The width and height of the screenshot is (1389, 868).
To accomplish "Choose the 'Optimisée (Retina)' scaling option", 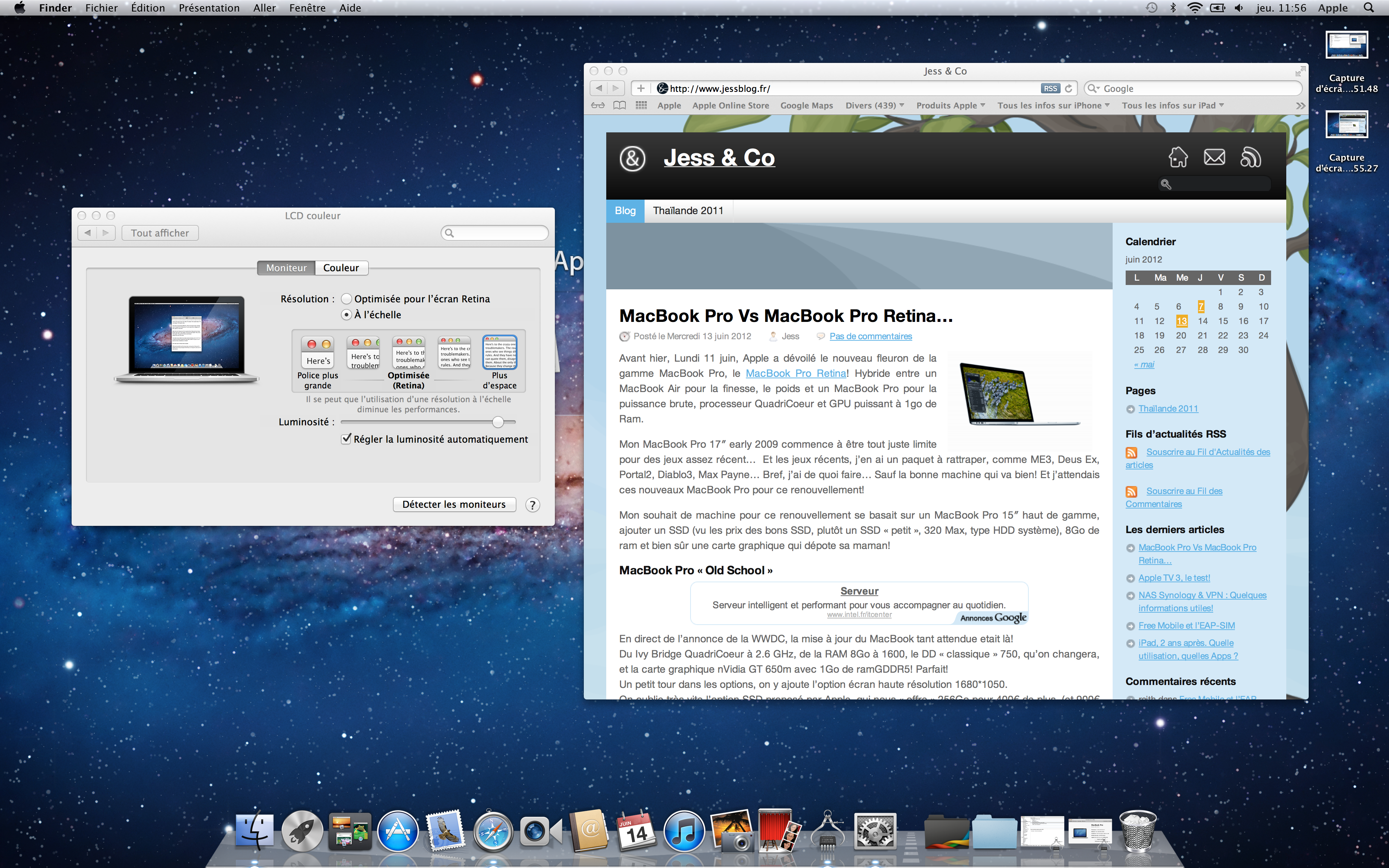I will (x=409, y=363).
